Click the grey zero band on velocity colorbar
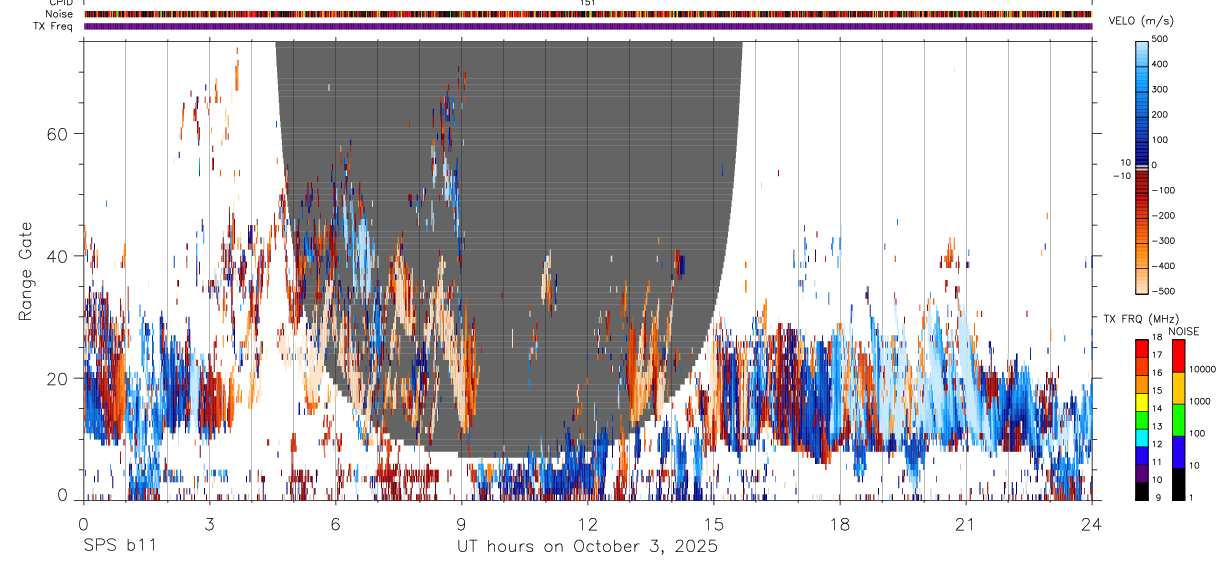 click(1142, 169)
